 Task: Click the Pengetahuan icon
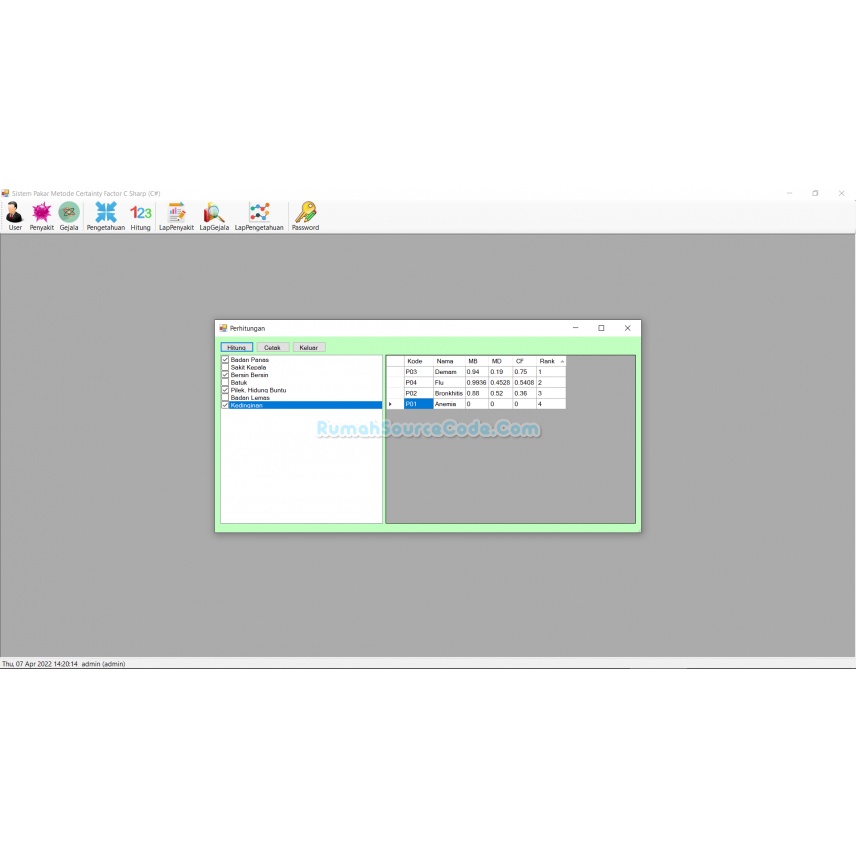point(105,215)
